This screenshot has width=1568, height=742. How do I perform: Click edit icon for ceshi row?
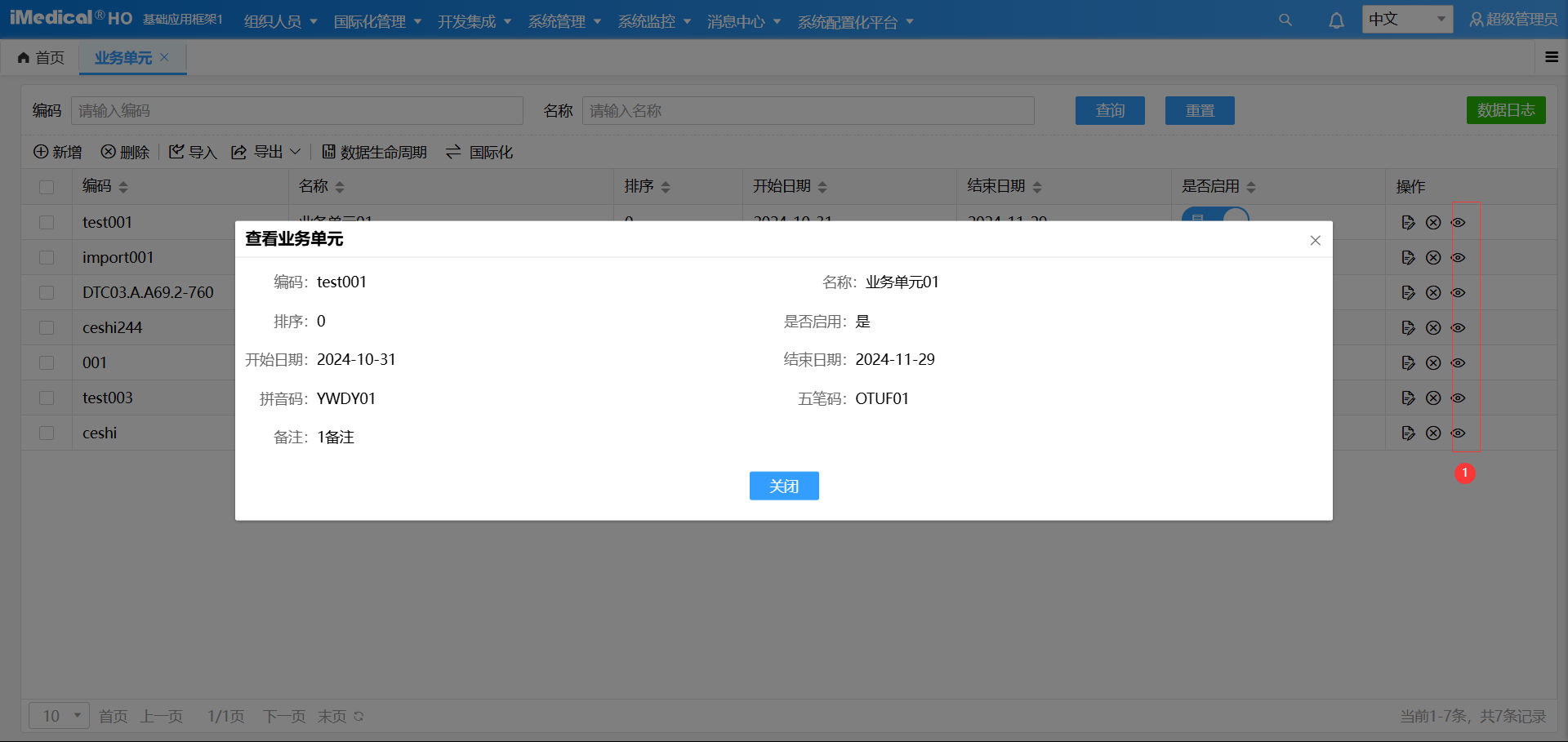(1408, 433)
